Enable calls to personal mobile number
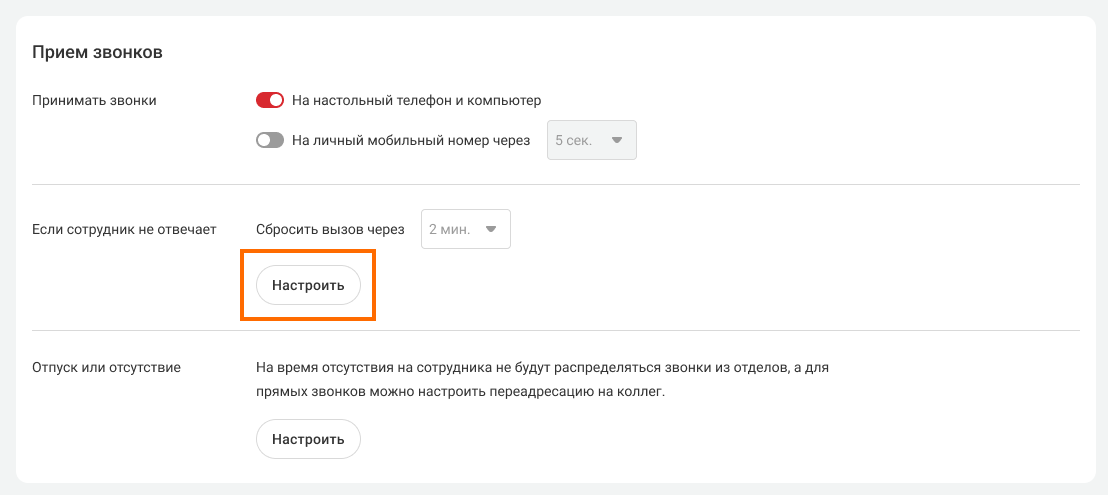 [x=270, y=141]
